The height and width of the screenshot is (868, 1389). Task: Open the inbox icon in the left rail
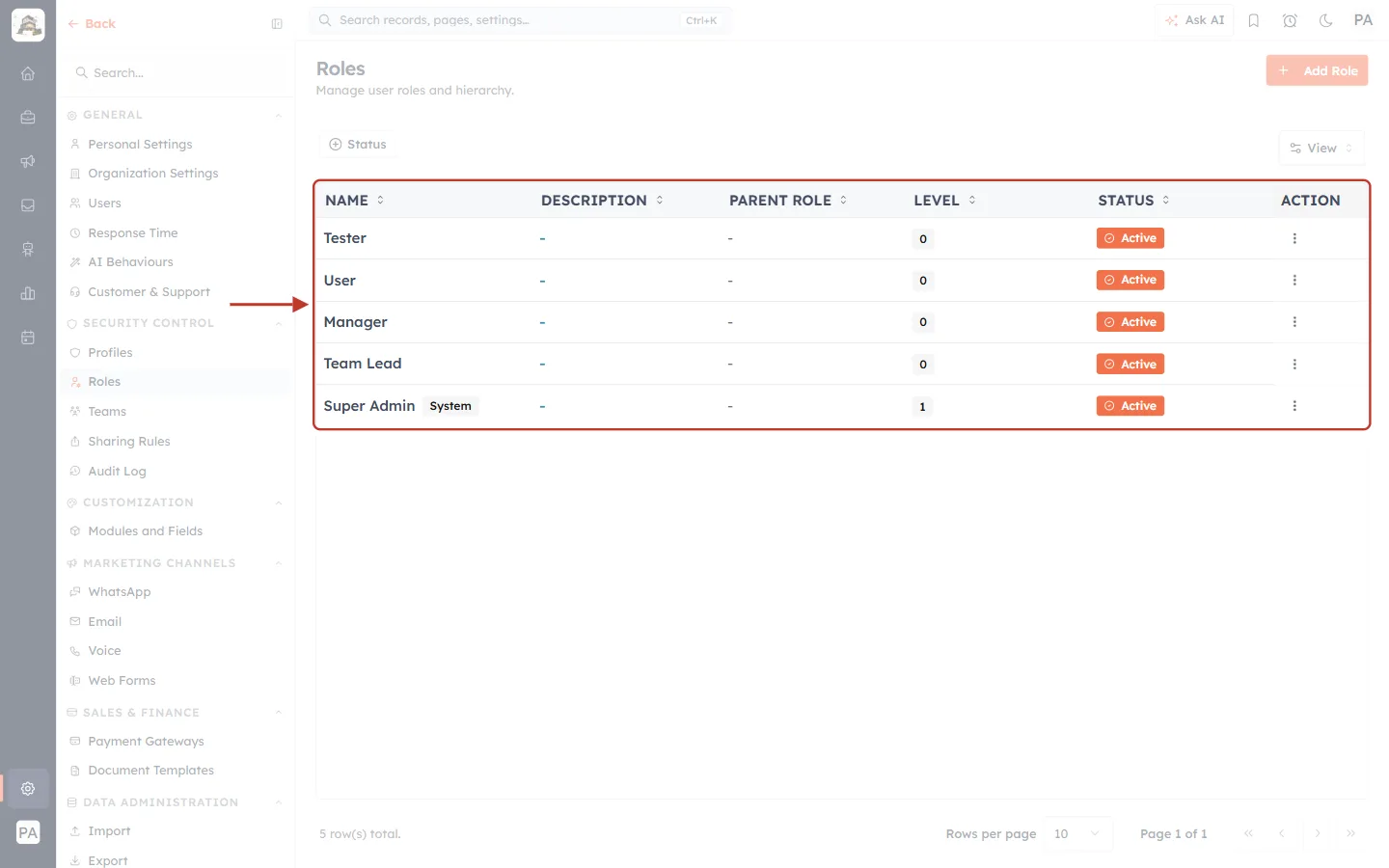pyautogui.click(x=28, y=205)
